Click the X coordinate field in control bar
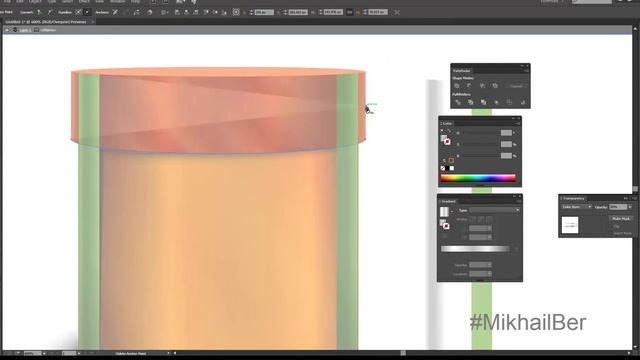This screenshot has width=640, height=360. click(264, 12)
